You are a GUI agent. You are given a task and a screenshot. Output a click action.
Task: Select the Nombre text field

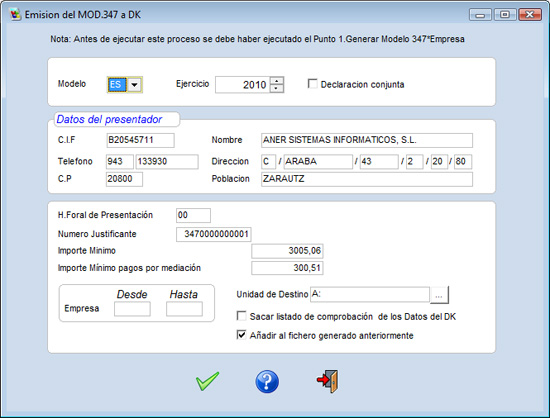click(367, 140)
